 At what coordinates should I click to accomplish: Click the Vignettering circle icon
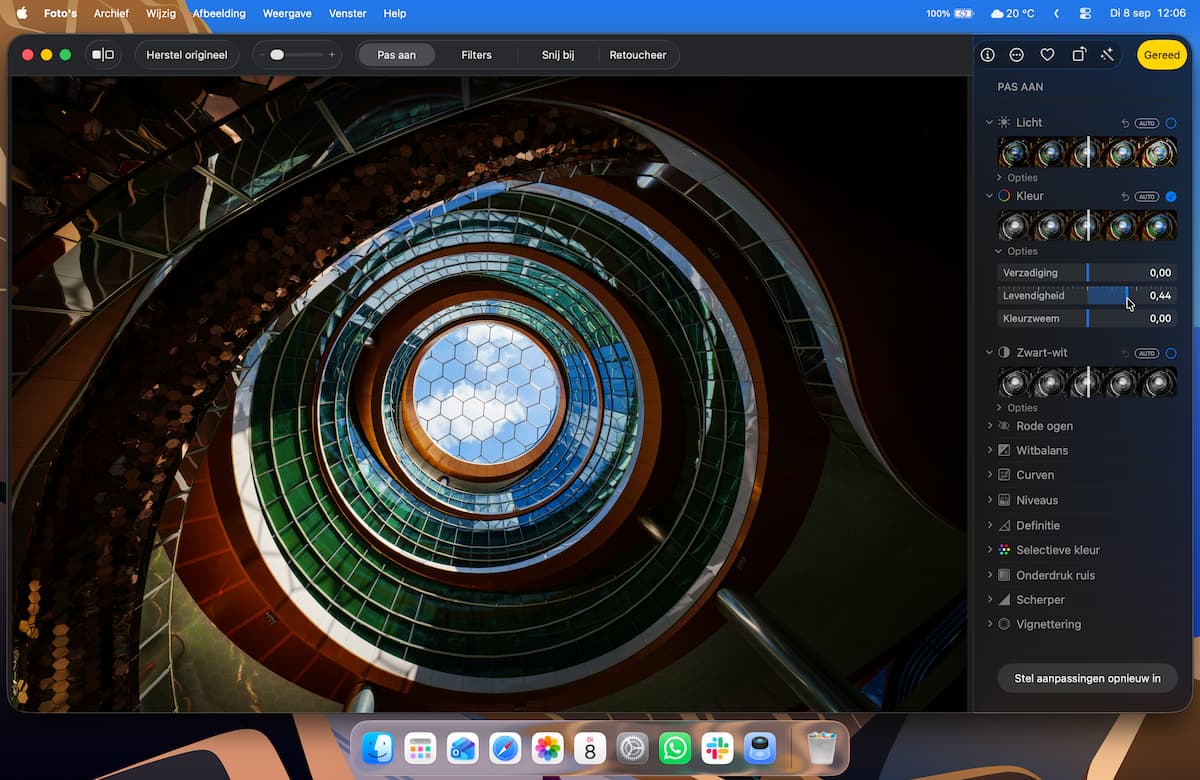(x=1004, y=624)
